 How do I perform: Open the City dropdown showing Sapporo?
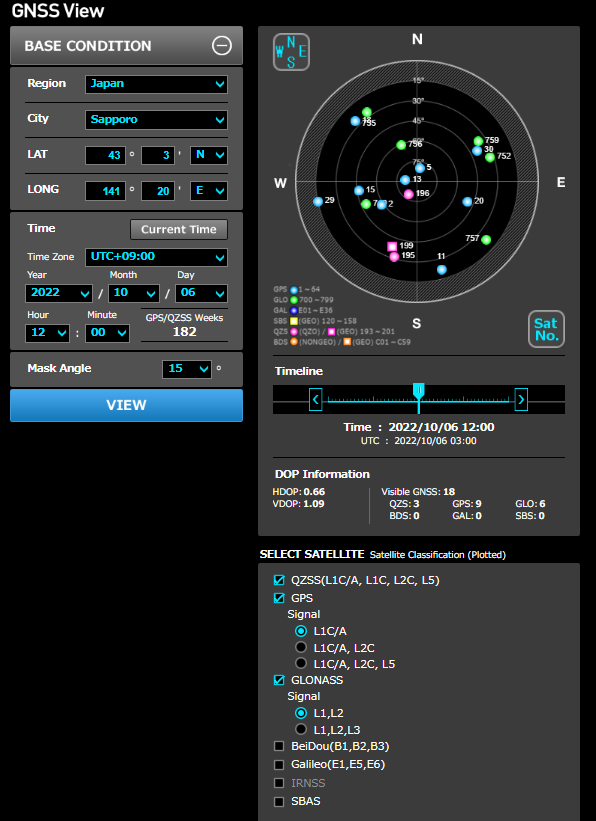click(157, 119)
